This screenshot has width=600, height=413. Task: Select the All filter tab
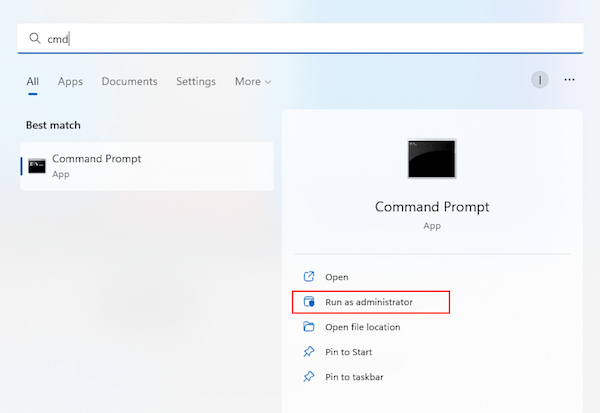(33, 81)
